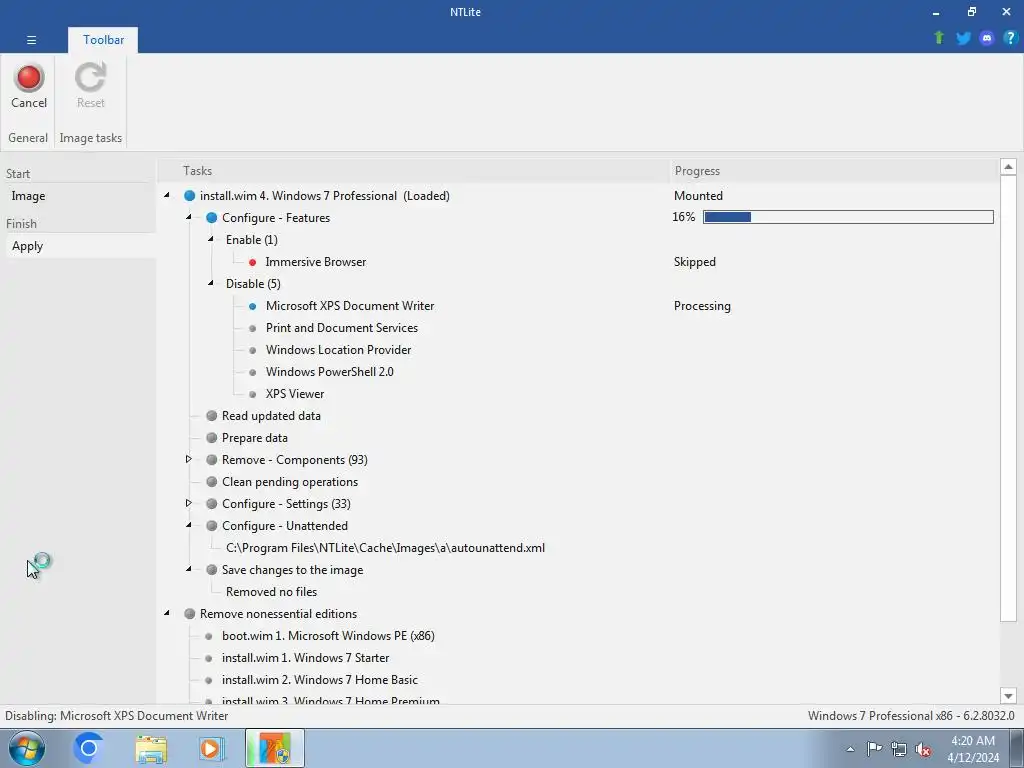
Task: Open the File Explorer taskbar icon
Action: (151, 749)
